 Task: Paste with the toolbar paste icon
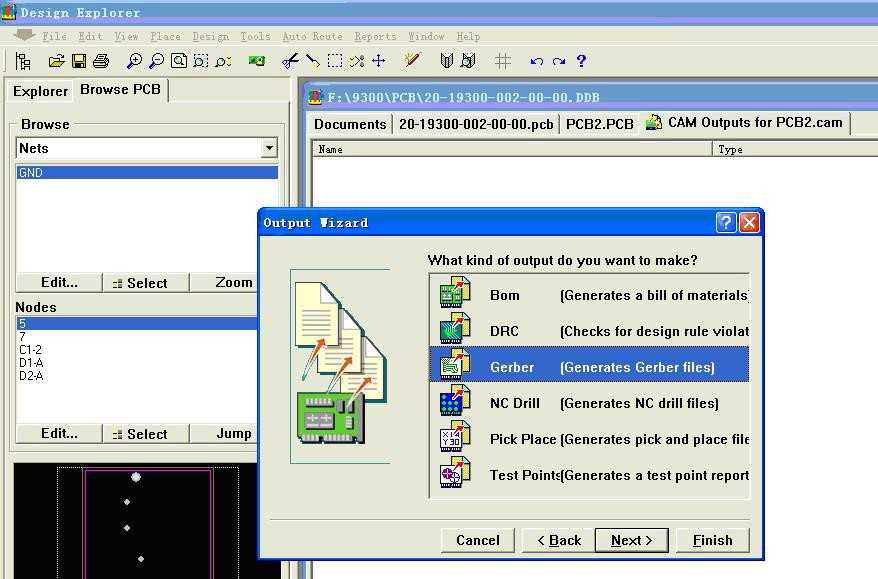point(312,60)
